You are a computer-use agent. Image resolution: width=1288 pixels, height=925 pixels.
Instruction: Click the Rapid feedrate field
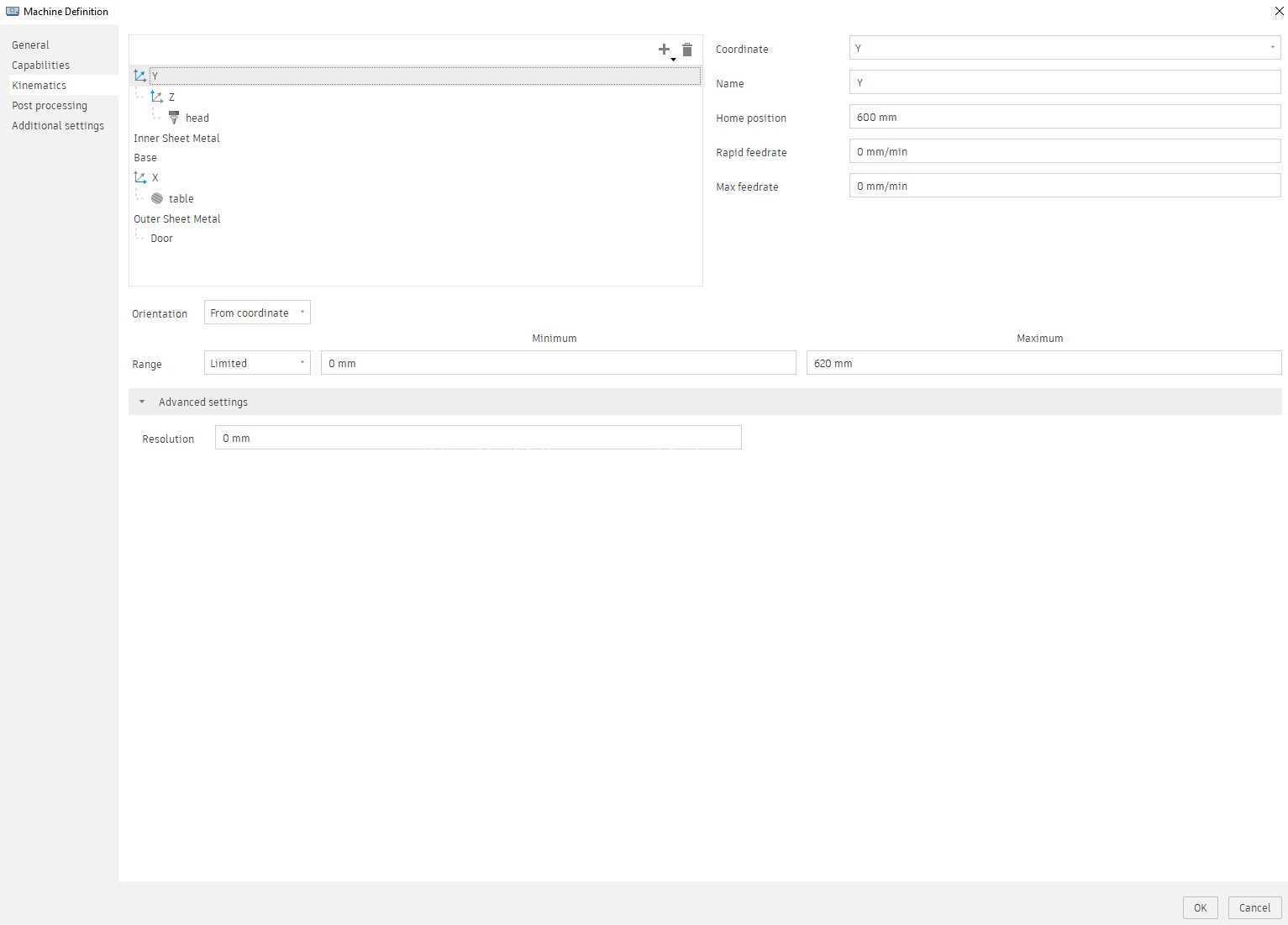tap(1065, 151)
